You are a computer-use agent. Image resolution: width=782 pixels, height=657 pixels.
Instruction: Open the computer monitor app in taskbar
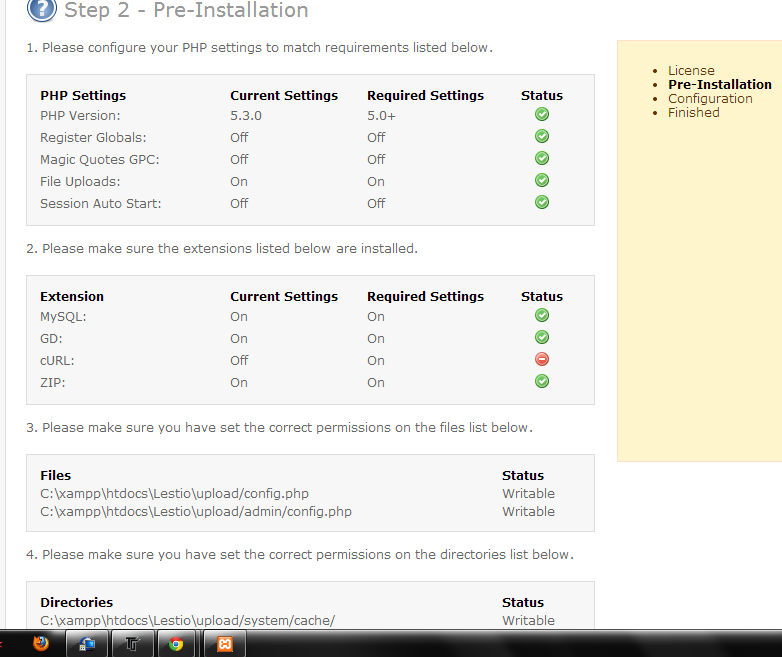tap(87, 644)
